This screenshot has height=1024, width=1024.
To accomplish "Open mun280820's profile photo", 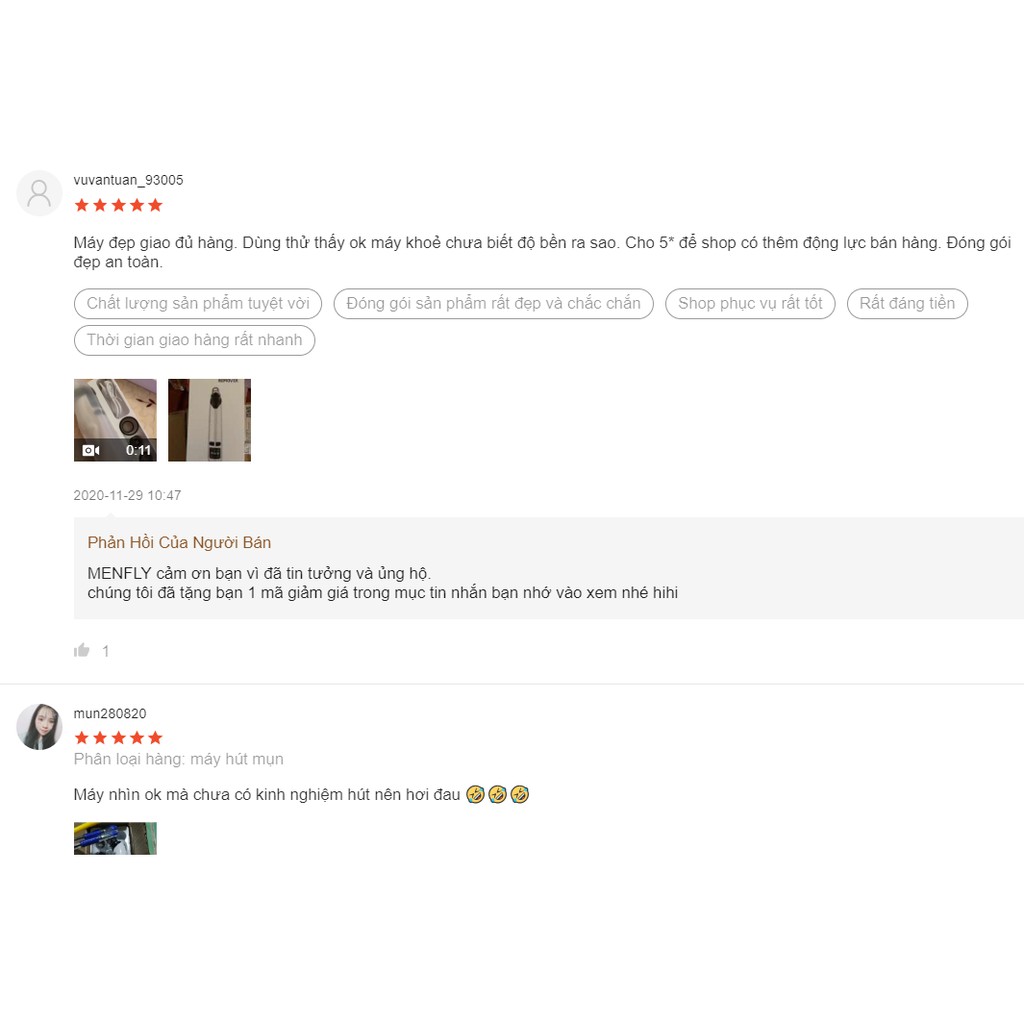I will pos(39,726).
